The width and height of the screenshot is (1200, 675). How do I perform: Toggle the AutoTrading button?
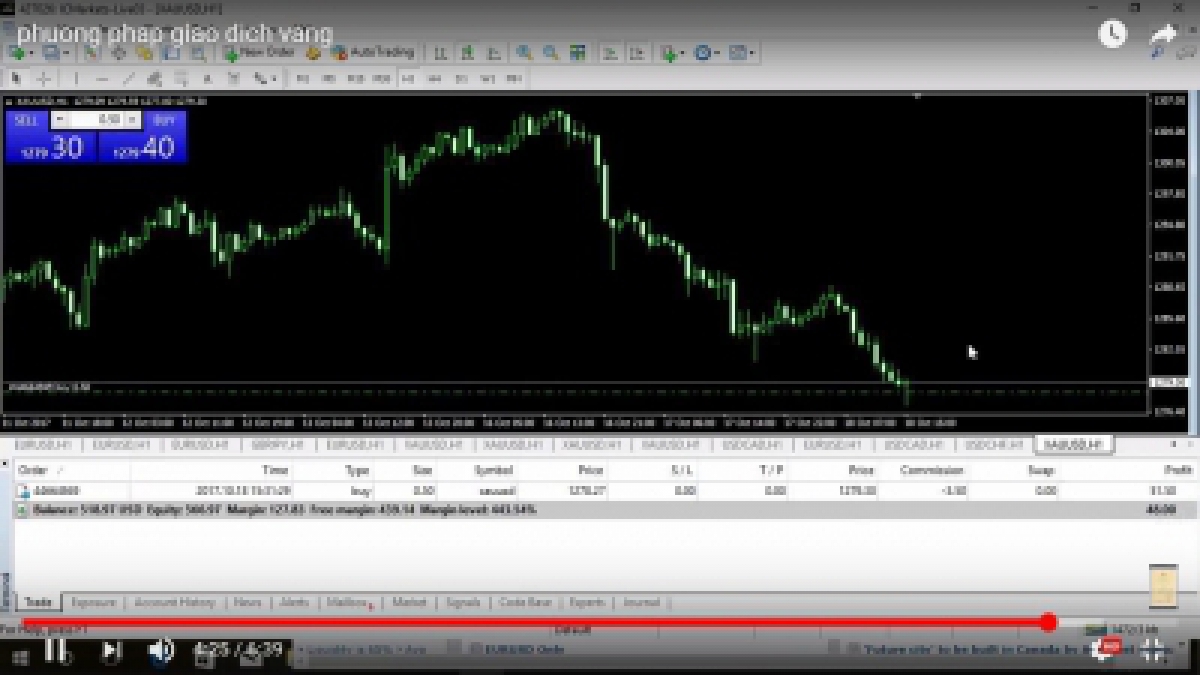372,52
